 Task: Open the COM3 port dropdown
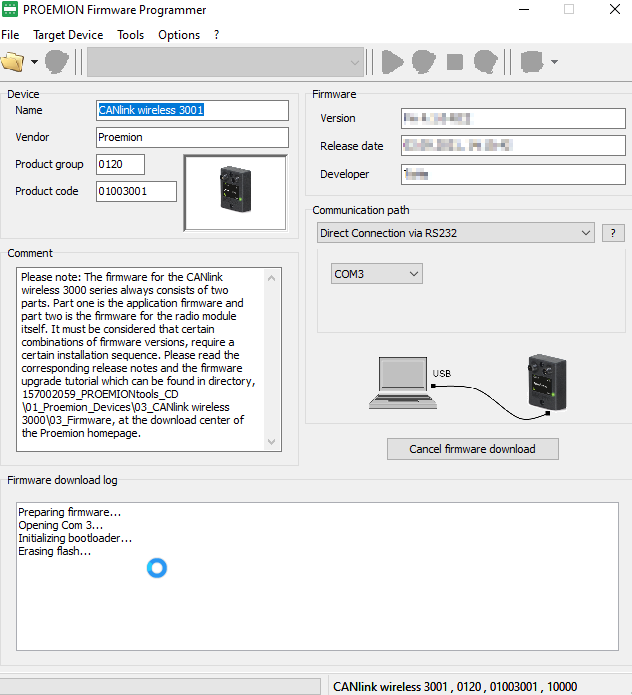pyautogui.click(x=377, y=274)
